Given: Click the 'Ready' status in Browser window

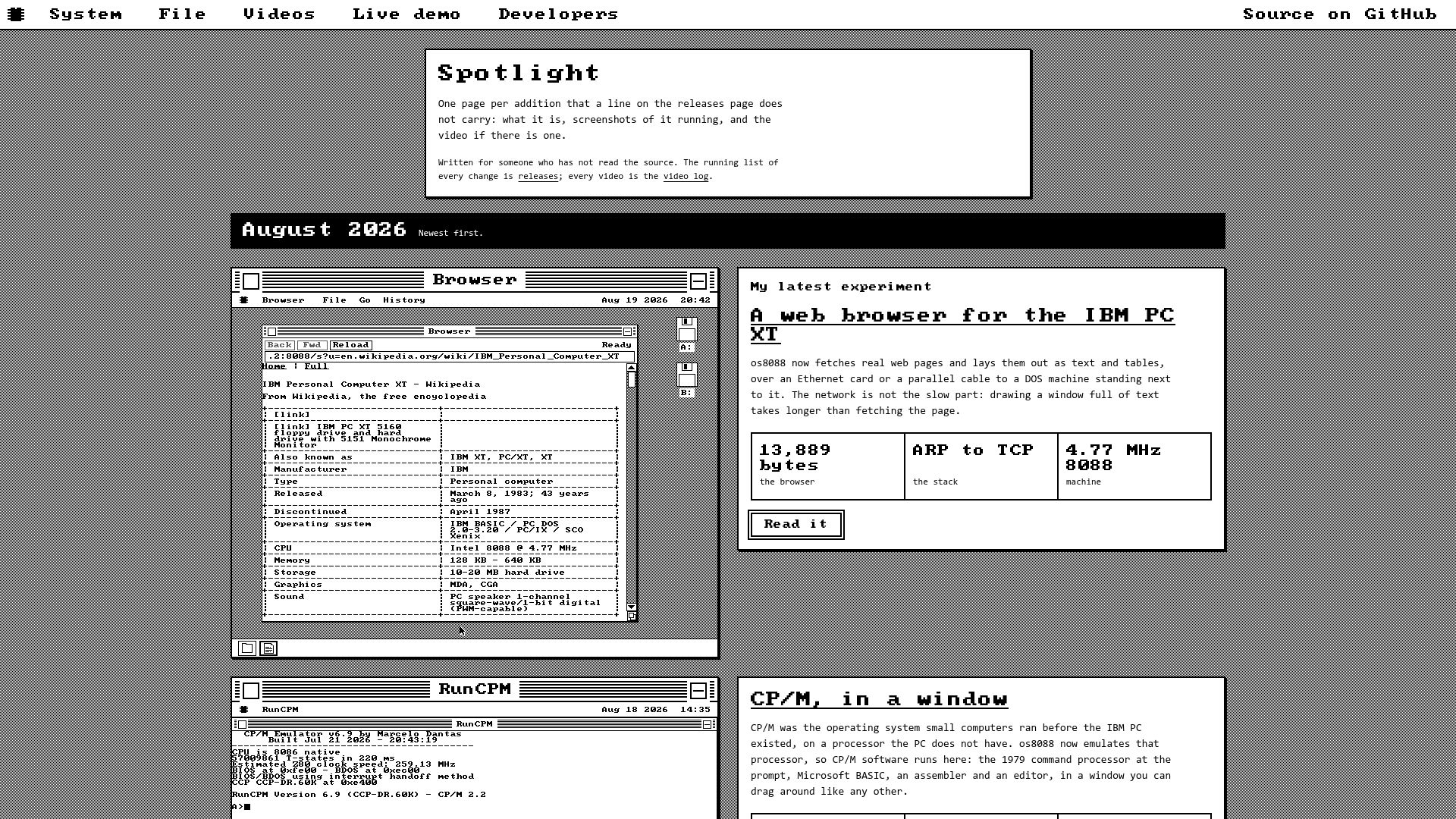Looking at the screenshot, I should (x=617, y=345).
